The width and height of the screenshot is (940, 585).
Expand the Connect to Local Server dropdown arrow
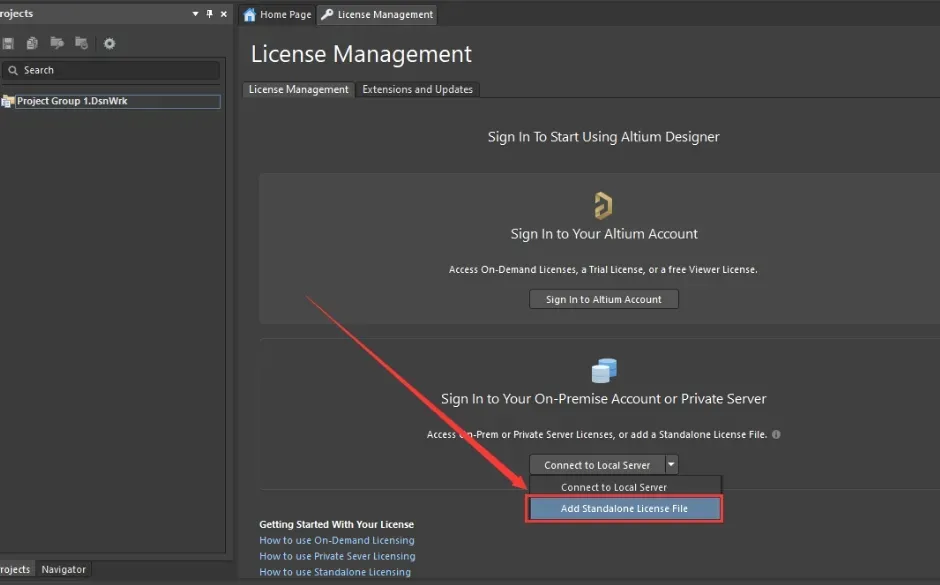click(672, 464)
